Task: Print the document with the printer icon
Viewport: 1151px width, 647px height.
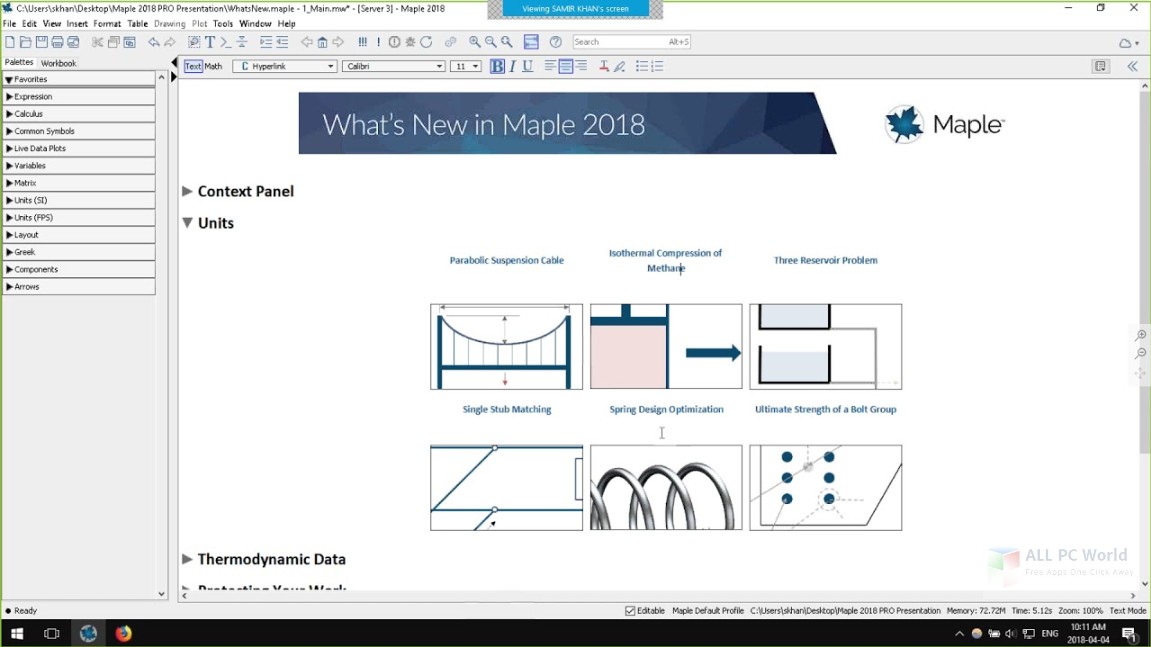Action: pyautogui.click(x=57, y=42)
